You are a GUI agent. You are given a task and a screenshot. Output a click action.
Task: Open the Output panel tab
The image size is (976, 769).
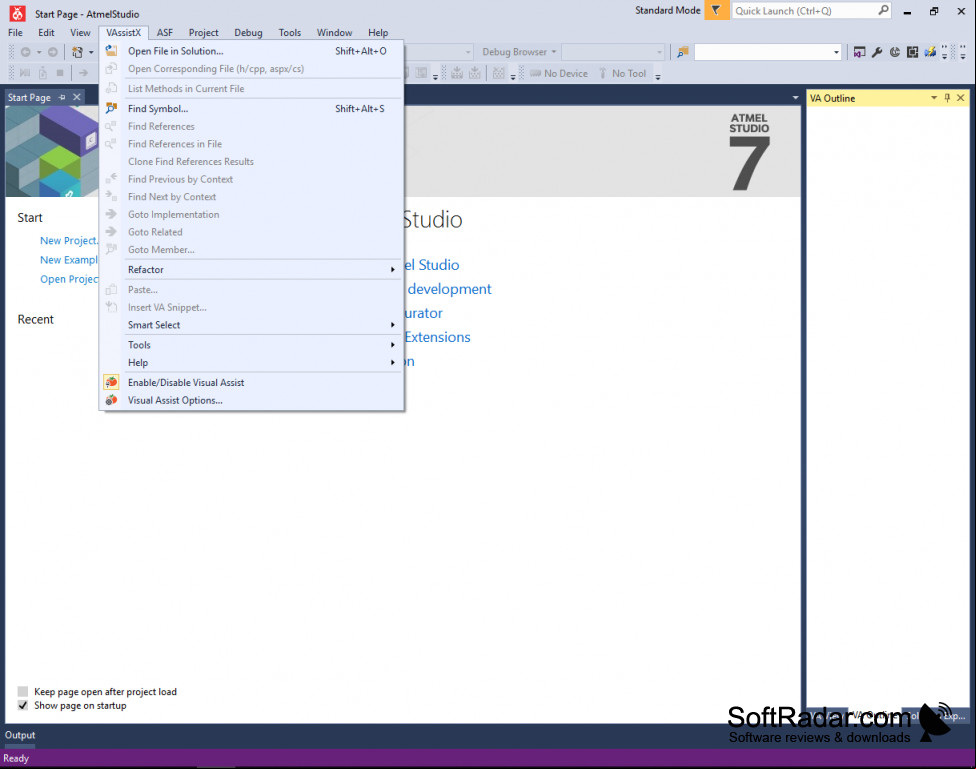[20, 735]
